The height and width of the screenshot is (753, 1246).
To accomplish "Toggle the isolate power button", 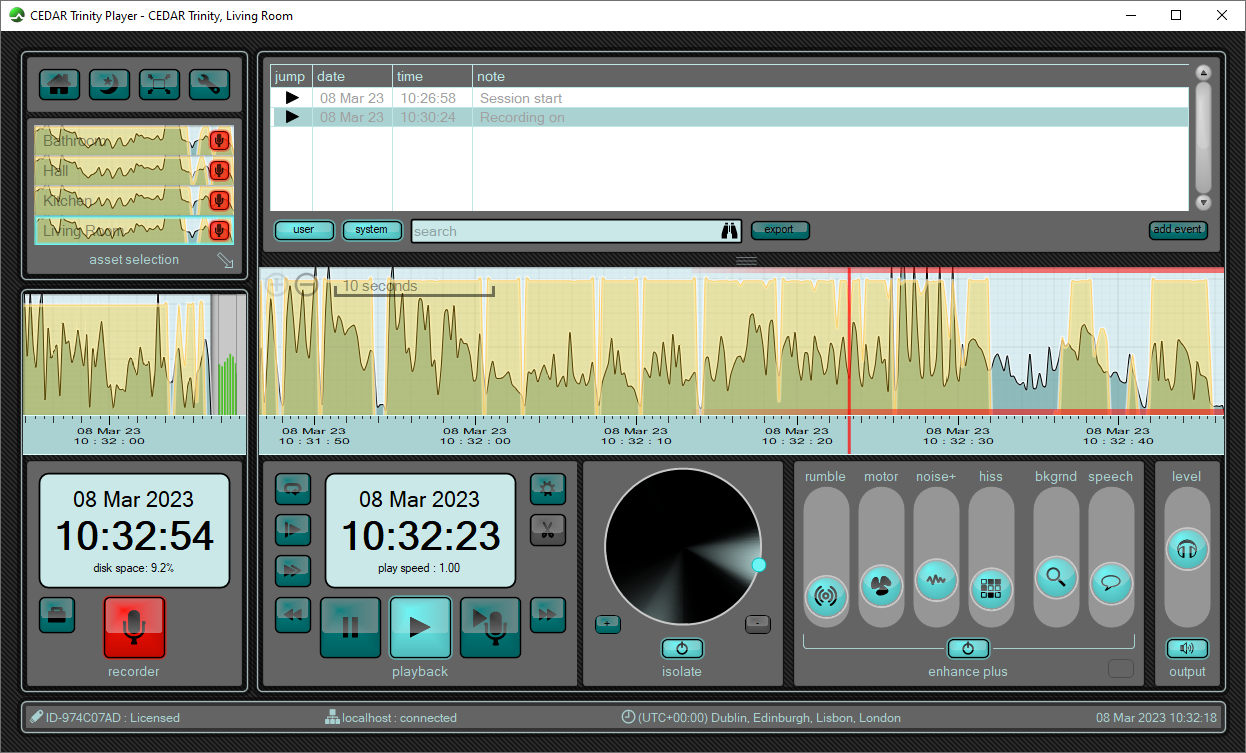I will click(682, 648).
